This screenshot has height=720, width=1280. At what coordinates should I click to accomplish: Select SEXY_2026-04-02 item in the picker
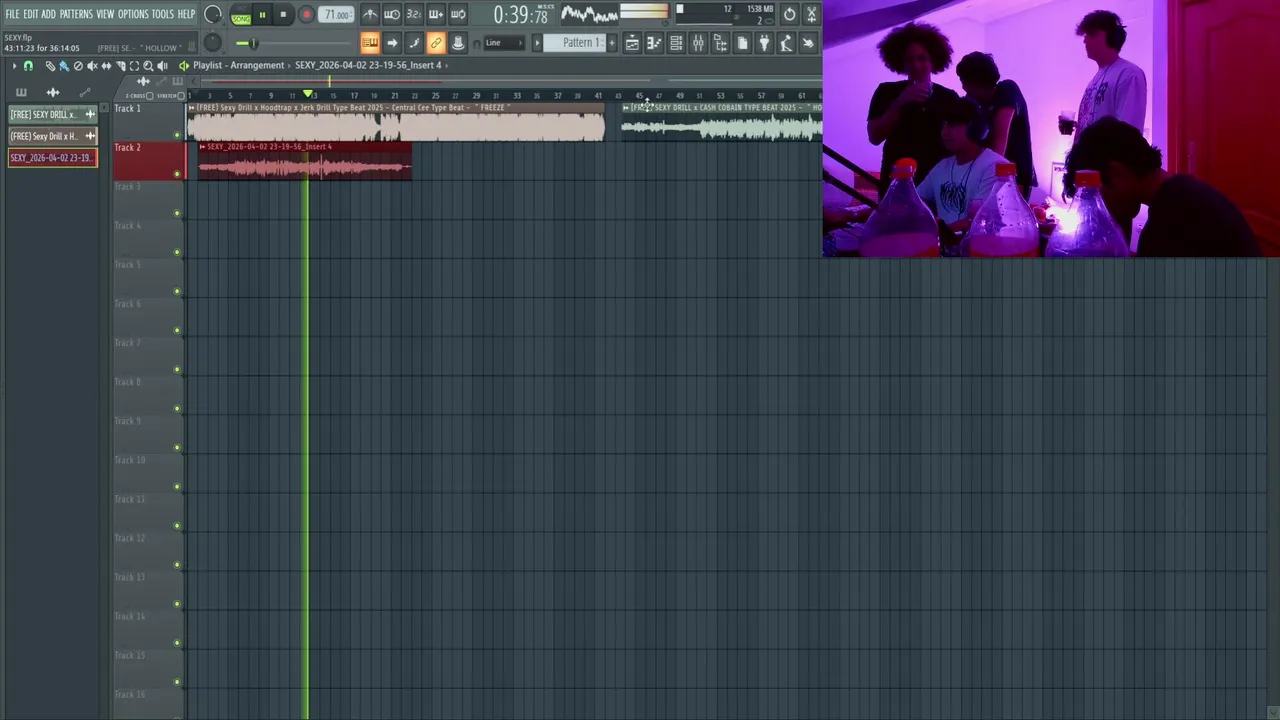click(x=52, y=158)
